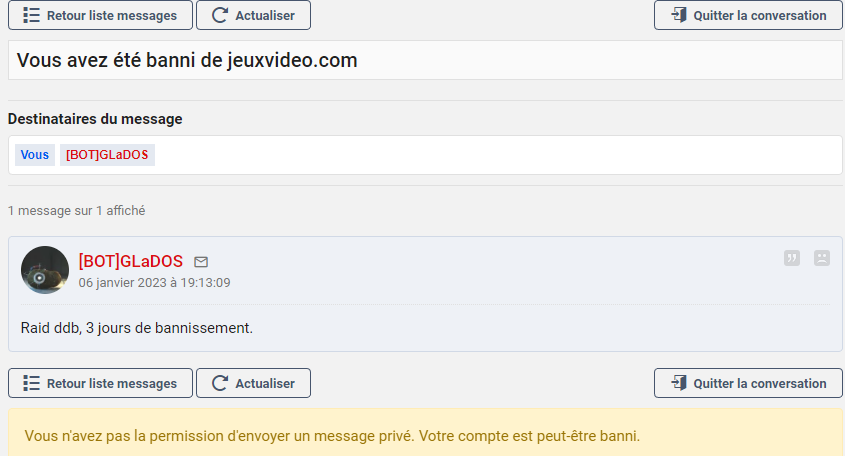The height and width of the screenshot is (456, 845).
Task: Click the message text "Raid ddb, 3 jours"
Action: [137, 328]
